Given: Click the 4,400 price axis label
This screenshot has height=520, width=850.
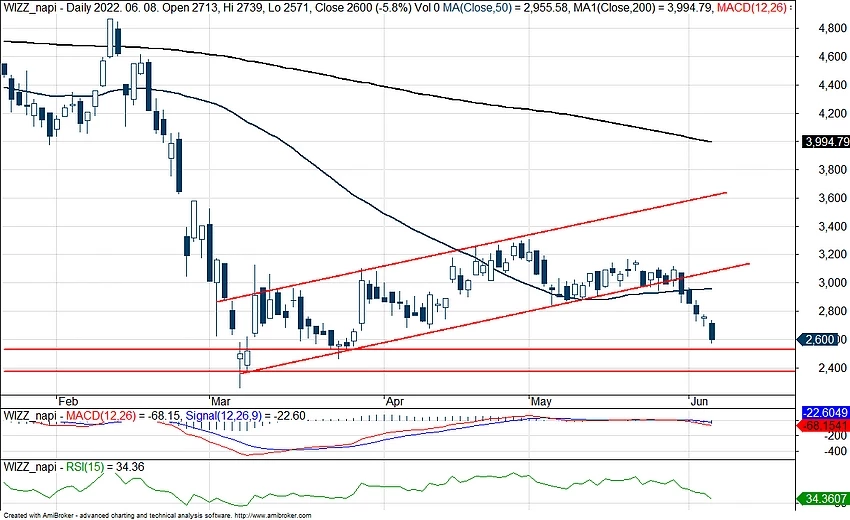Looking at the screenshot, I should 832,85.
